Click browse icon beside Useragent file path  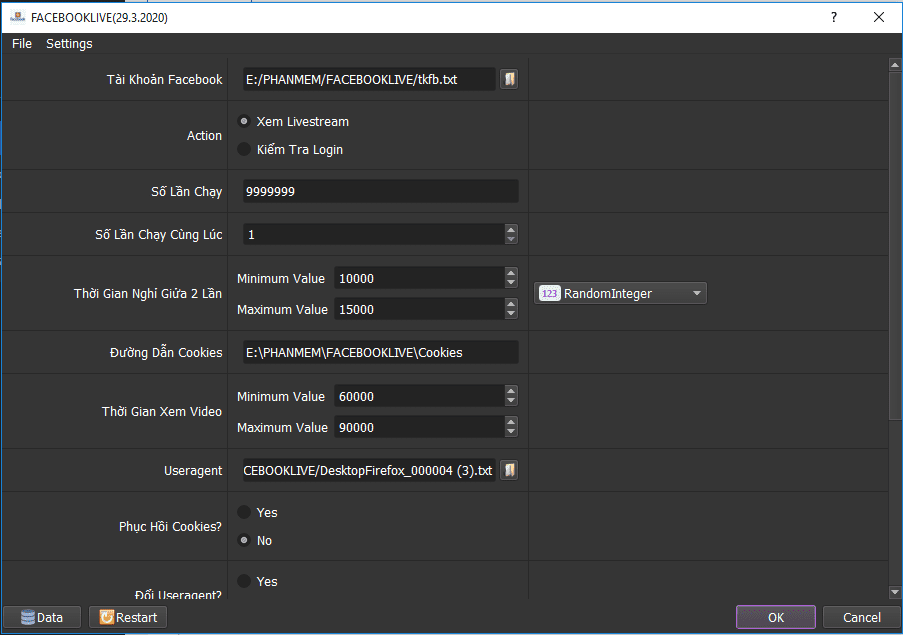click(509, 470)
